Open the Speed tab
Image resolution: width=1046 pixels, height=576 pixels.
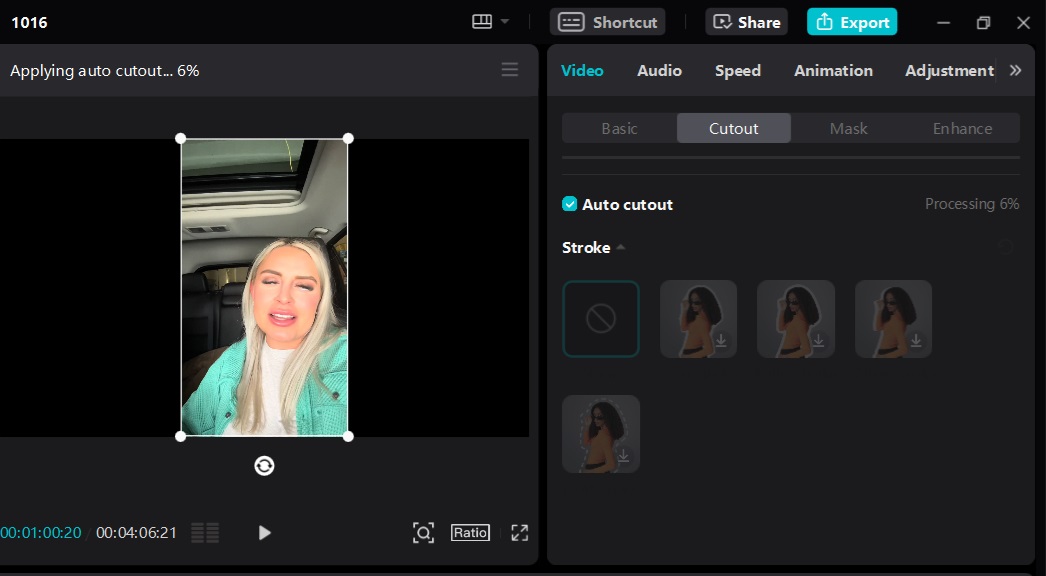(x=738, y=71)
